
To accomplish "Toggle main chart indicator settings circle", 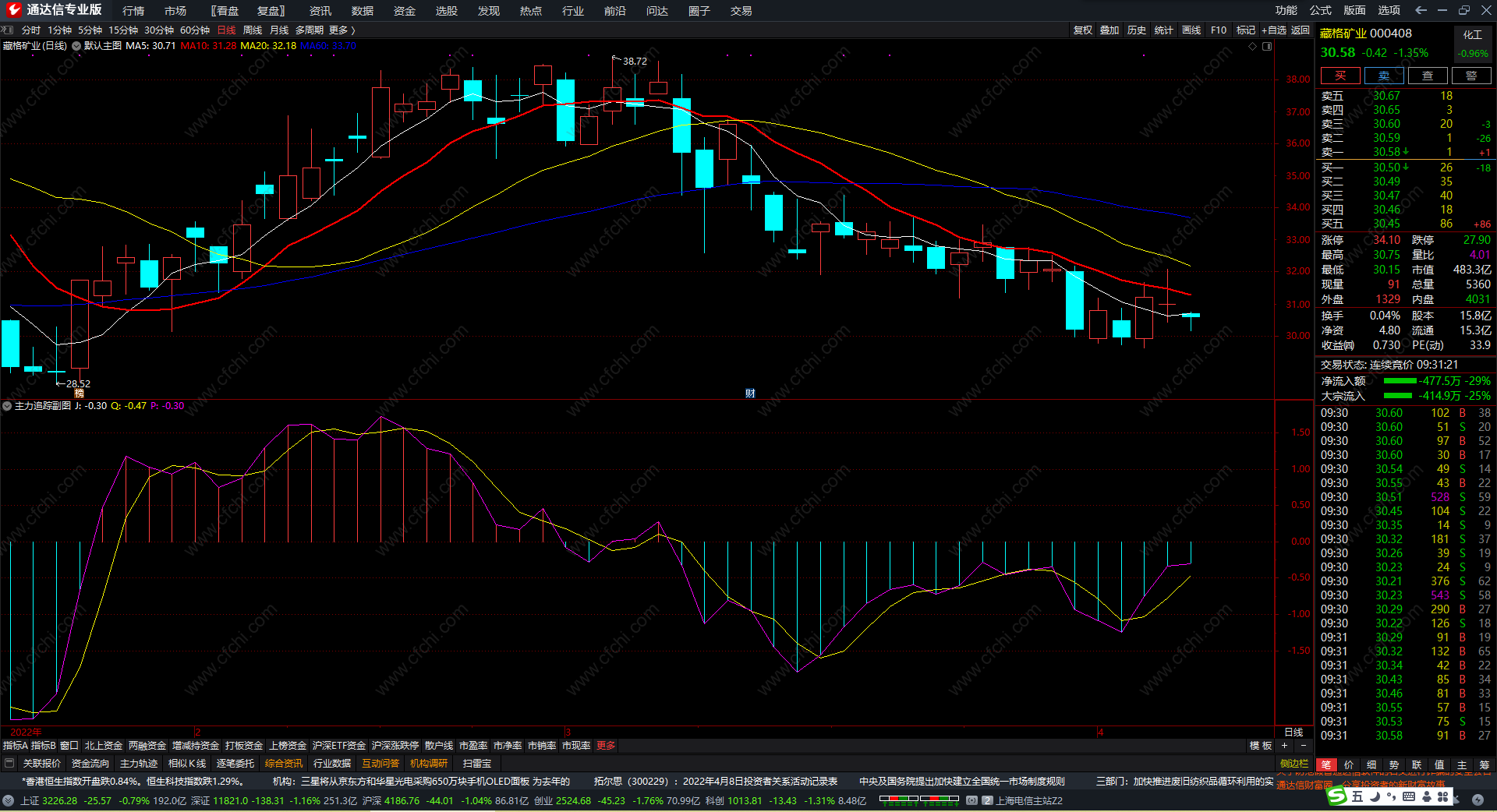I will [76, 46].
